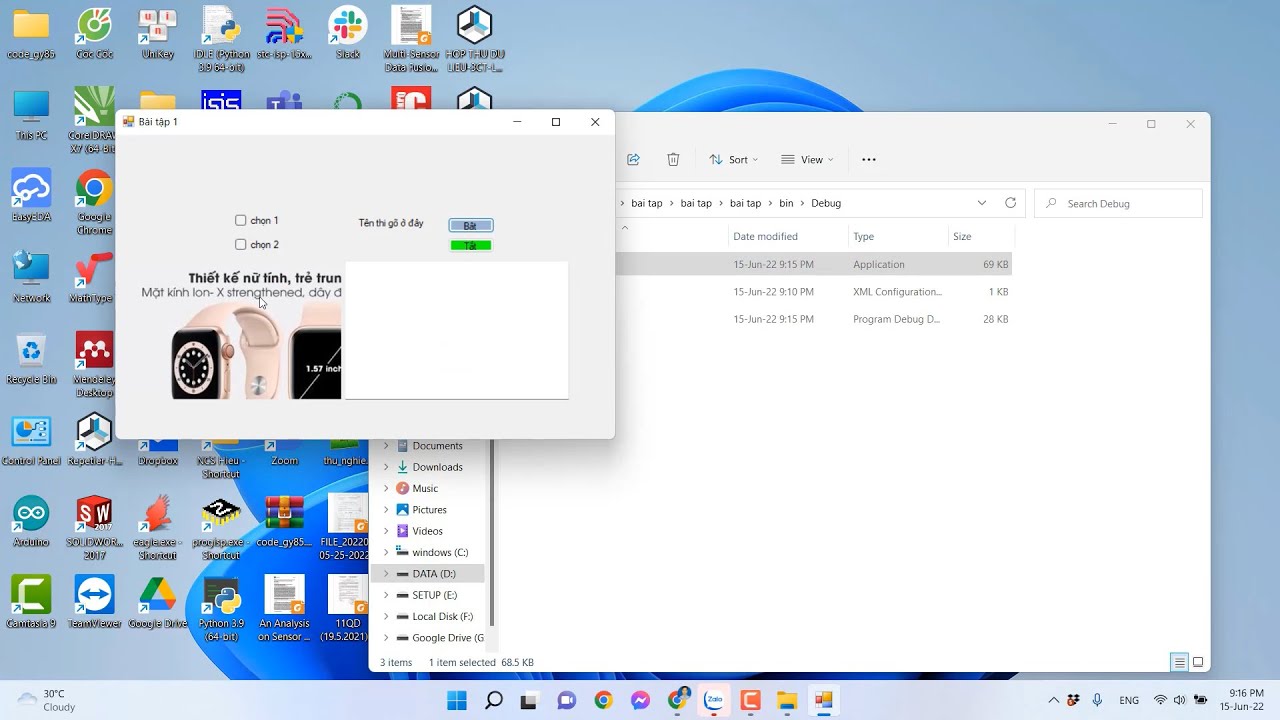Expand the Downloads tree node
The height and width of the screenshot is (720, 1280).
[386, 467]
